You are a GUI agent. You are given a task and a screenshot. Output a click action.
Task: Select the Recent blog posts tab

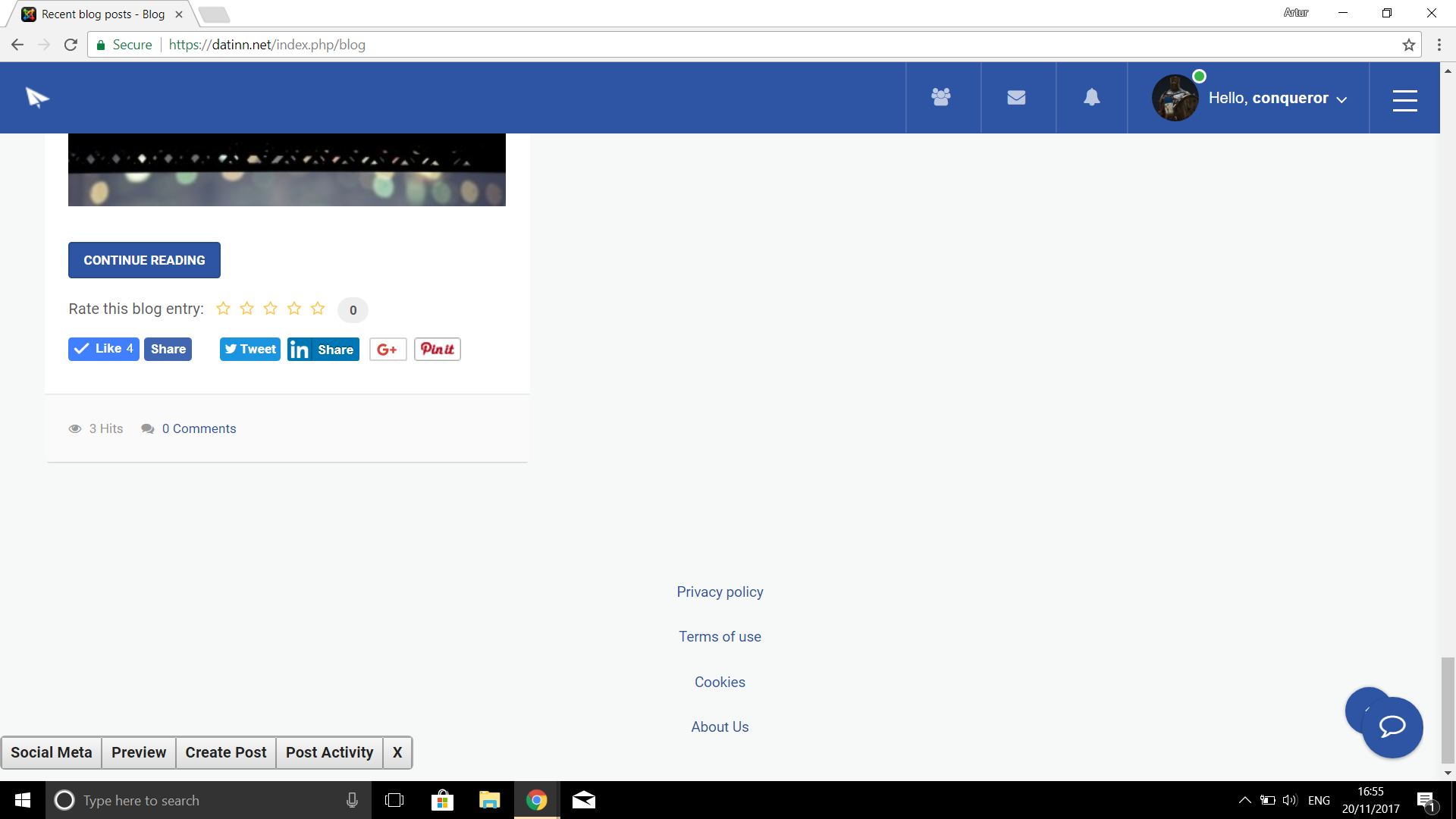pos(102,14)
